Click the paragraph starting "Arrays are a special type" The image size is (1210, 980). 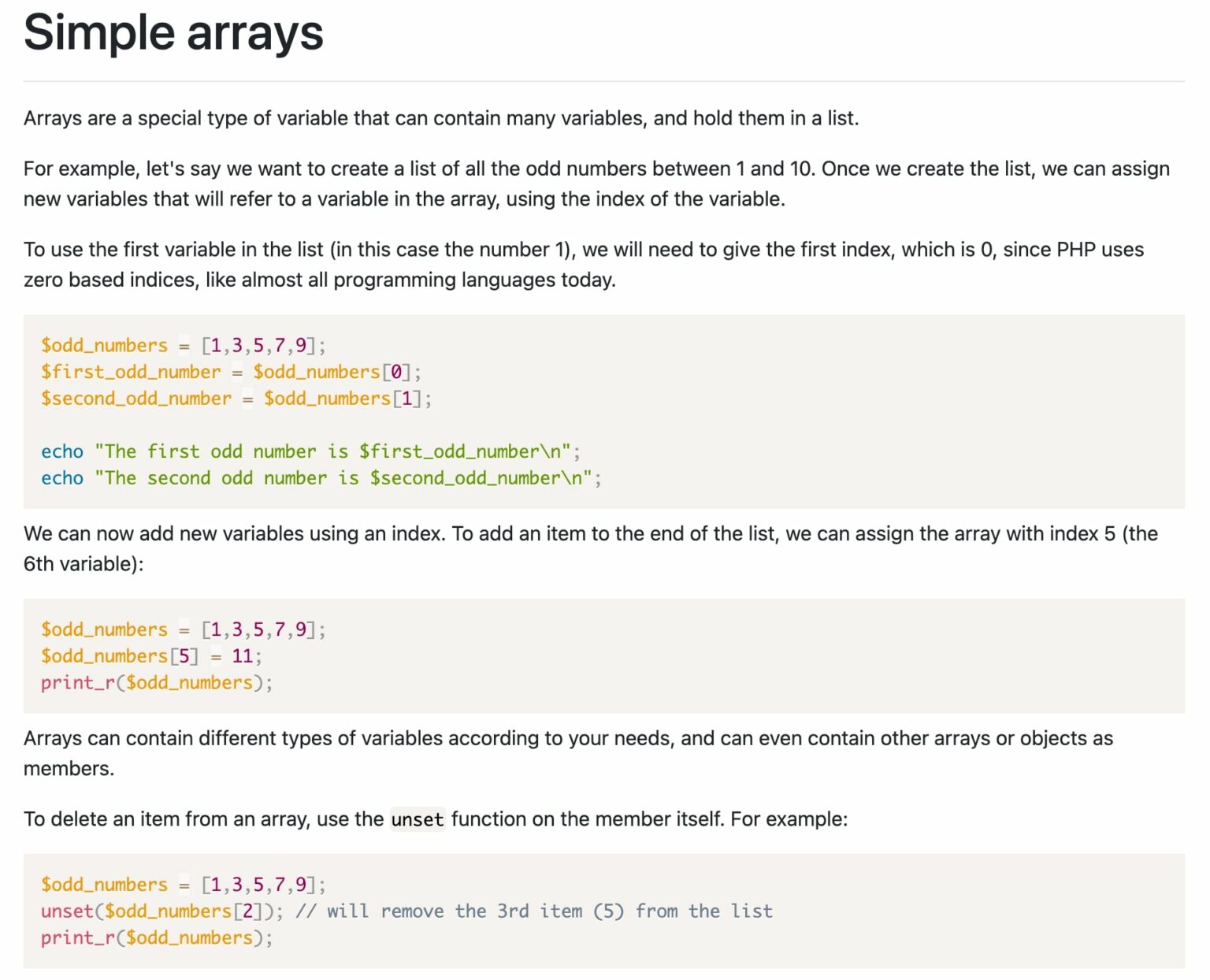(x=440, y=118)
